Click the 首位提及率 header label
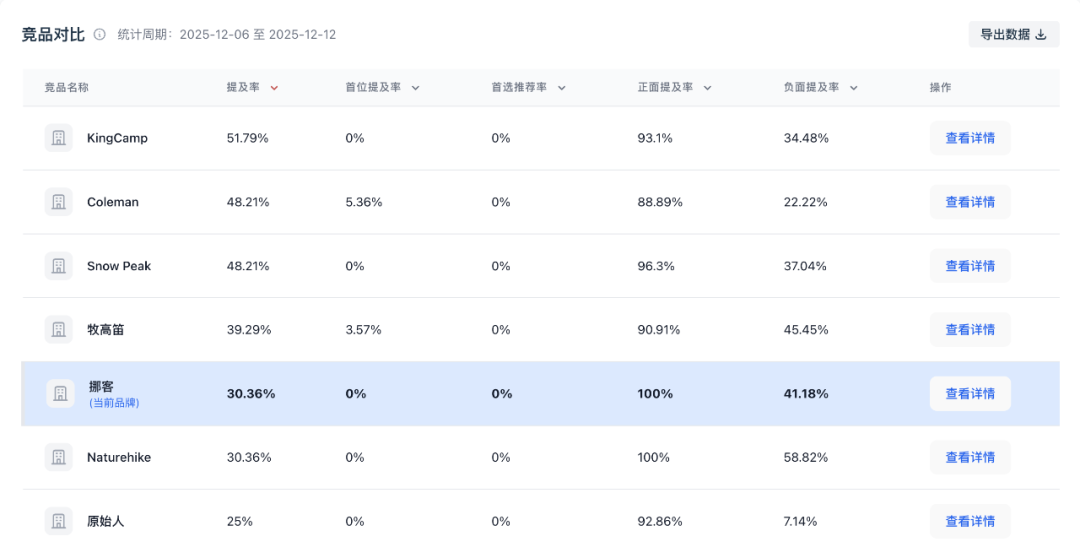The width and height of the screenshot is (1080, 558). (373, 87)
